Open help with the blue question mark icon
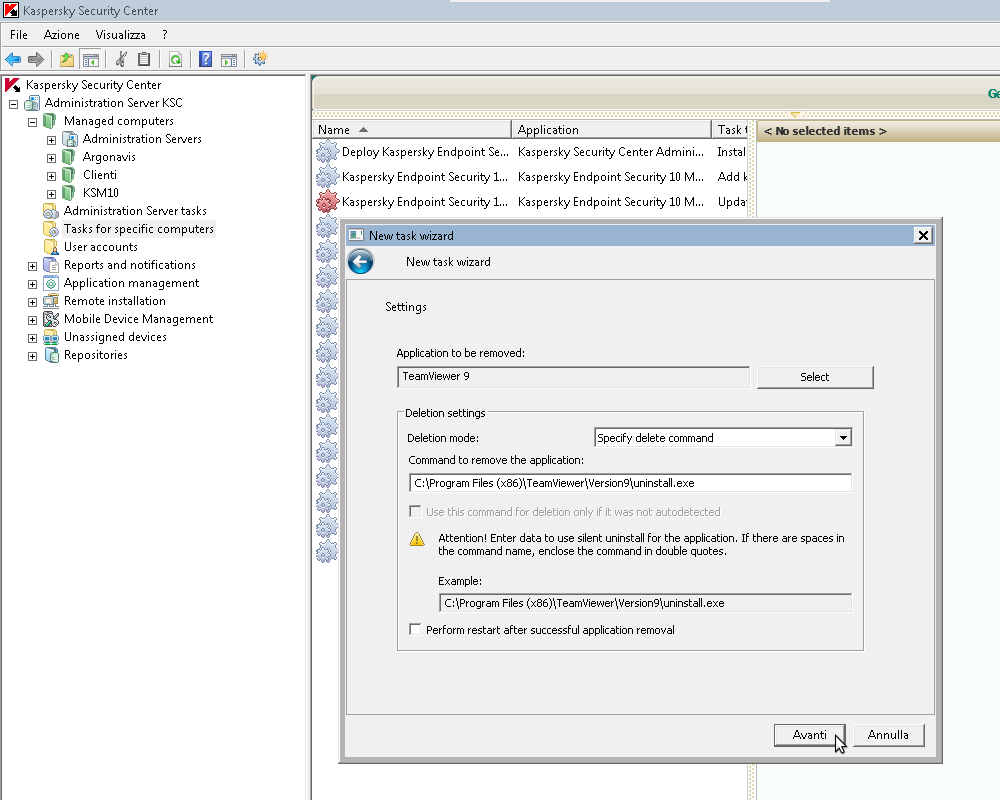This screenshot has height=800, width=1000. click(x=205, y=59)
